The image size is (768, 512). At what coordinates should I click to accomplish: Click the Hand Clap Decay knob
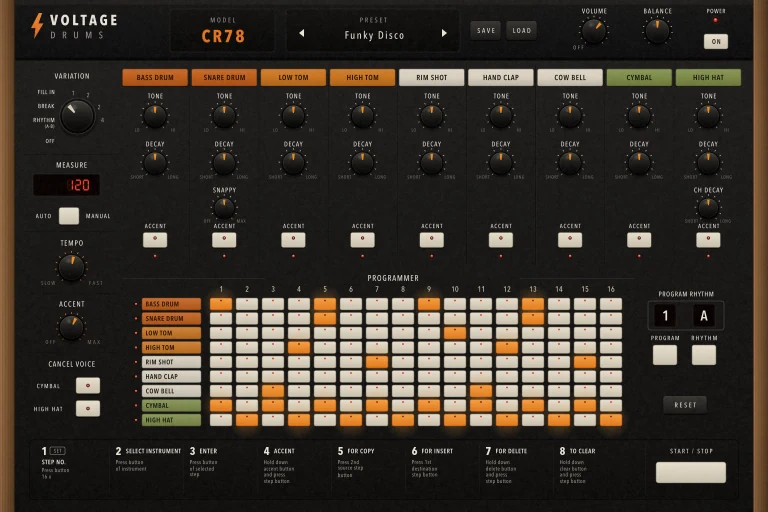pos(501,164)
